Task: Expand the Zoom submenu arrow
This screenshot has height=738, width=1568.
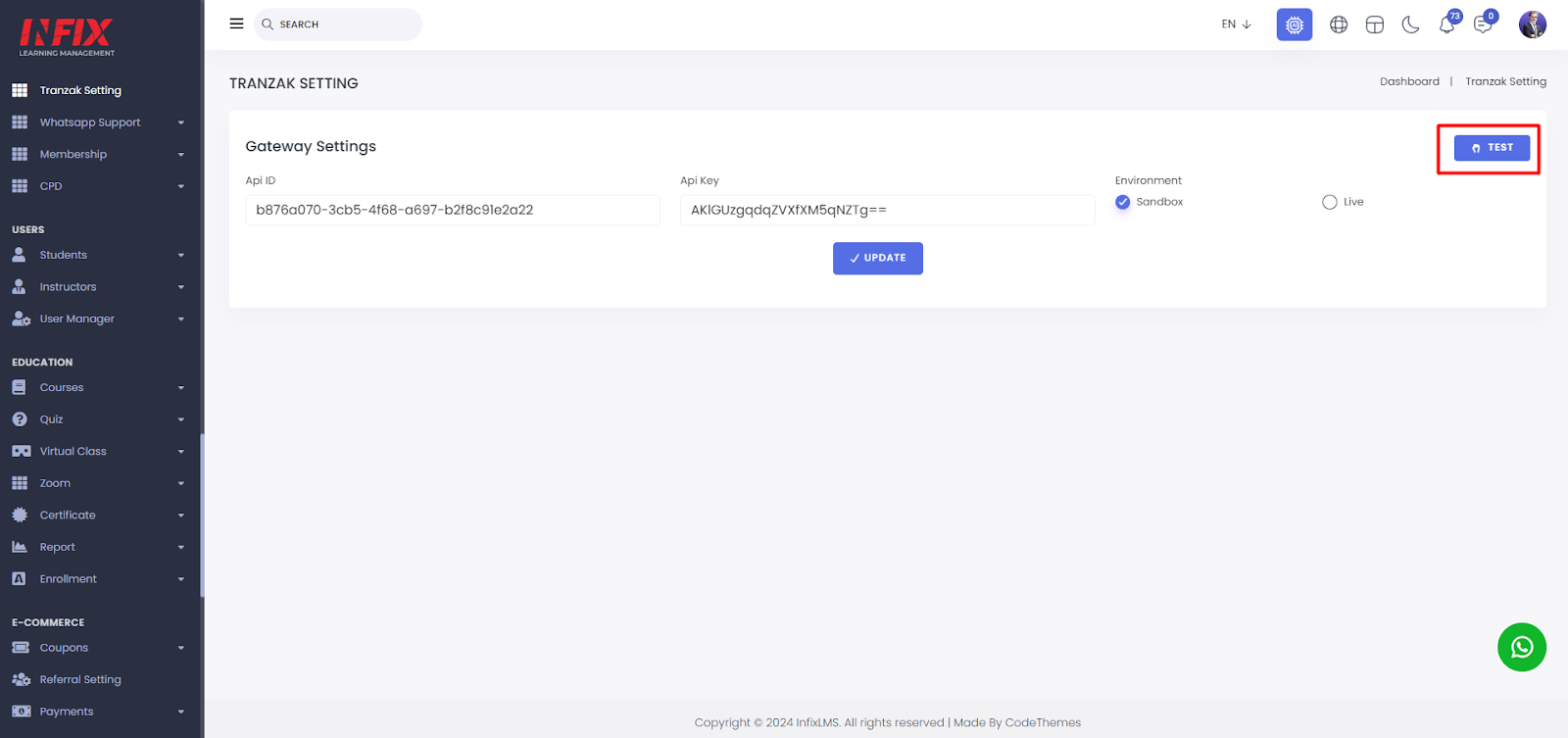Action: point(181,484)
